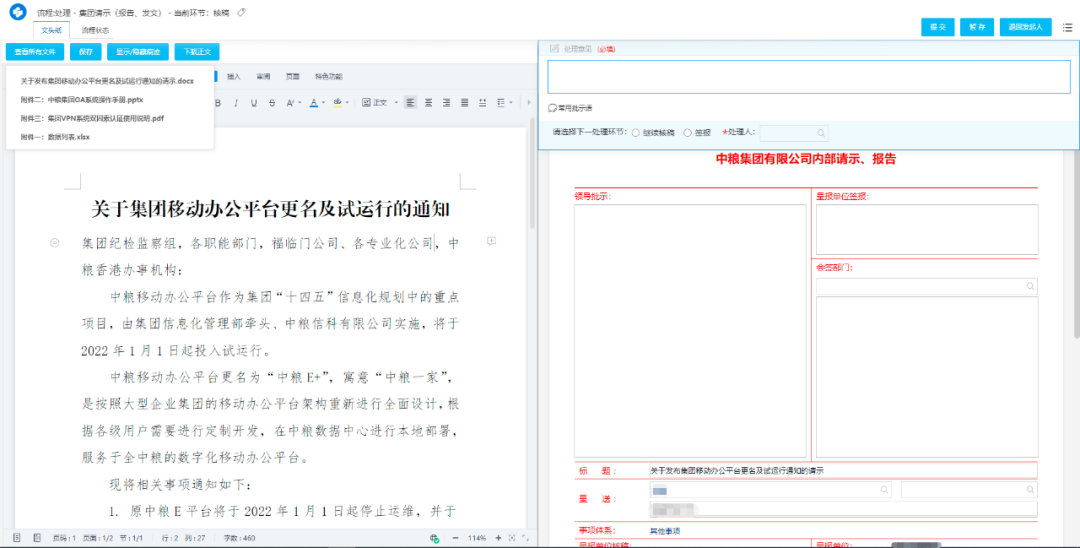The height and width of the screenshot is (548, 1080).
Task: Click the line spacing icon
Action: [x=501, y=103]
